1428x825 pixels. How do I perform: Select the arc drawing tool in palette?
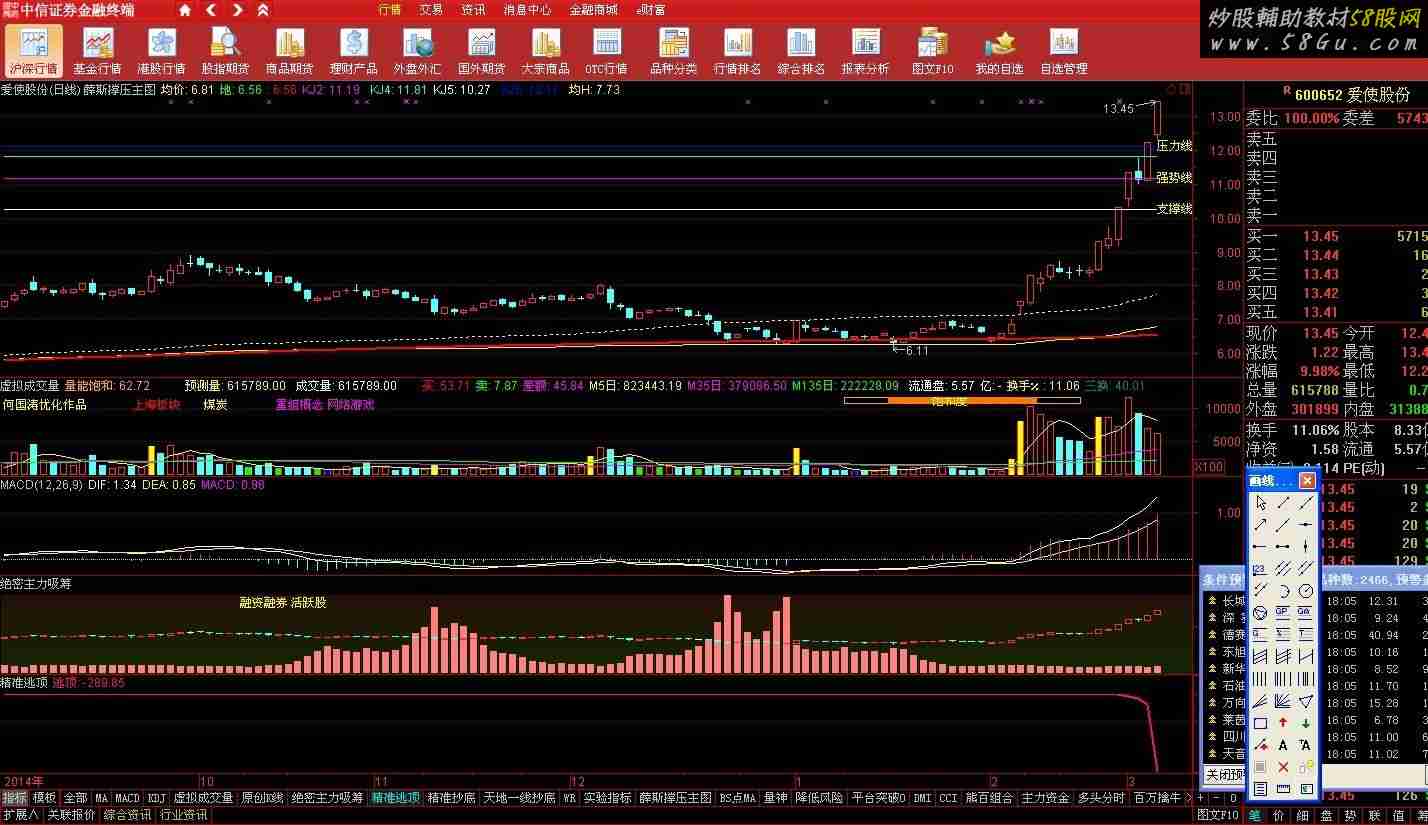point(1283,590)
